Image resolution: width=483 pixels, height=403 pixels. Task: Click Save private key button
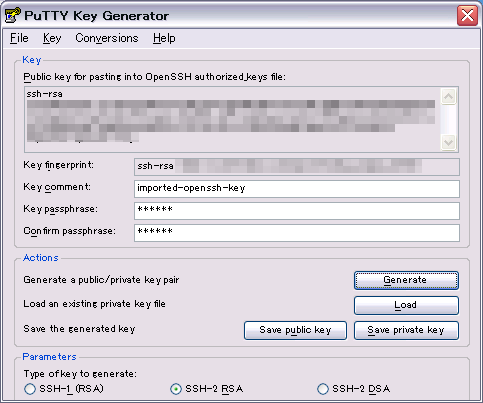[406, 330]
